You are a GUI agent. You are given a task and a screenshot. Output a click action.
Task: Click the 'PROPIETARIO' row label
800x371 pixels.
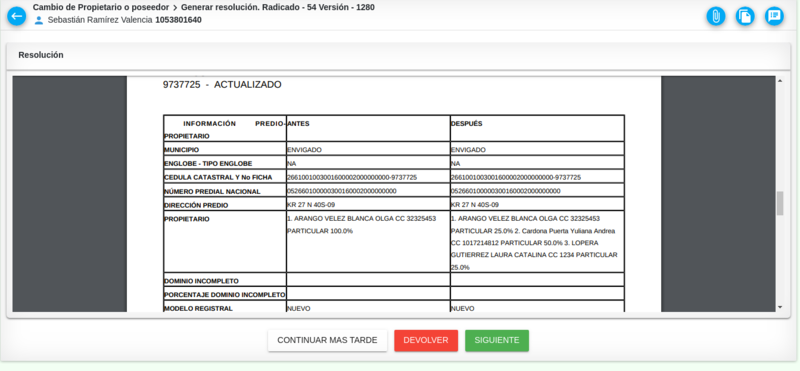click(187, 219)
